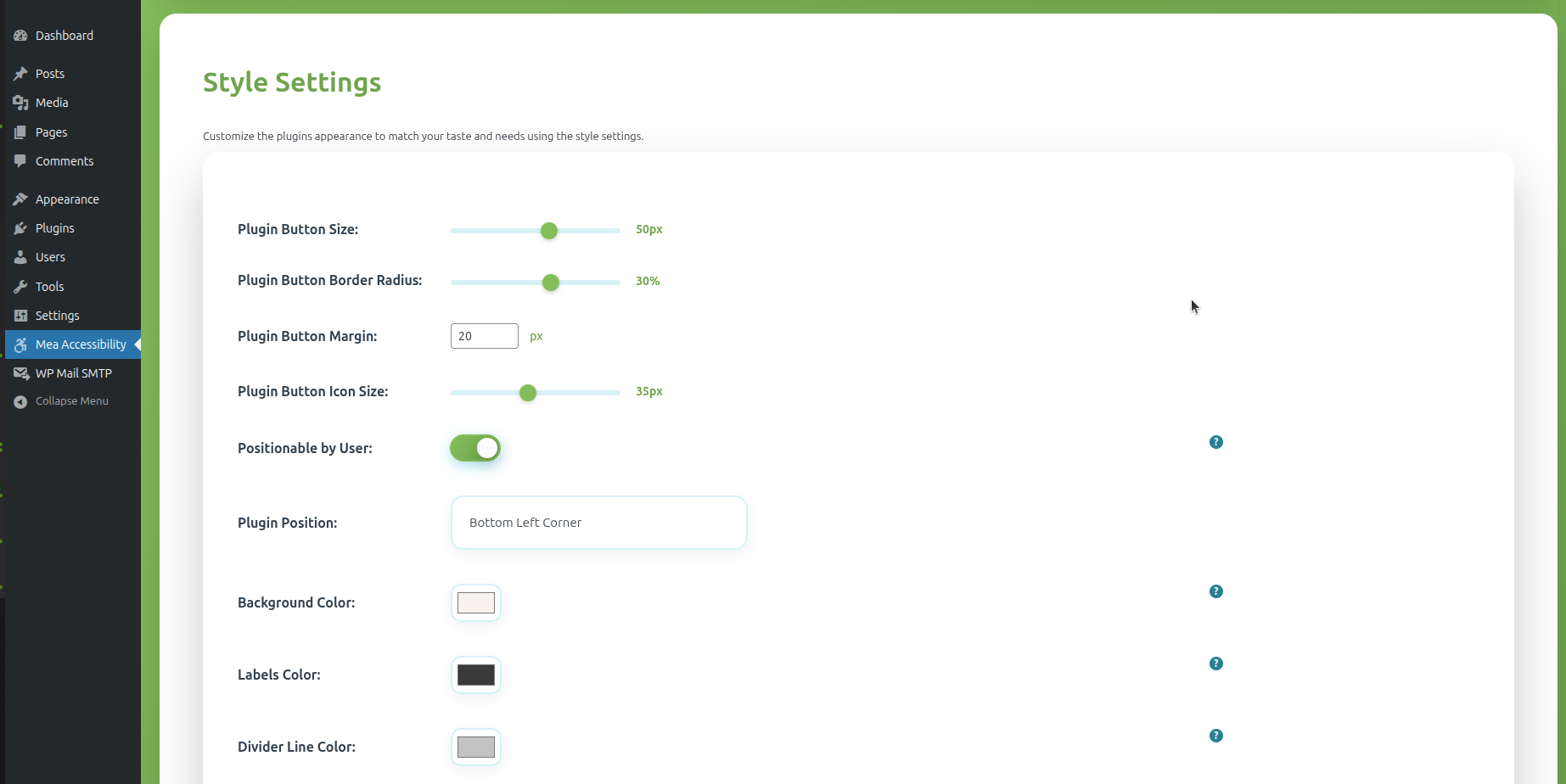Image resolution: width=1566 pixels, height=784 pixels.
Task: Select the Posts pin icon
Action: [x=20, y=73]
